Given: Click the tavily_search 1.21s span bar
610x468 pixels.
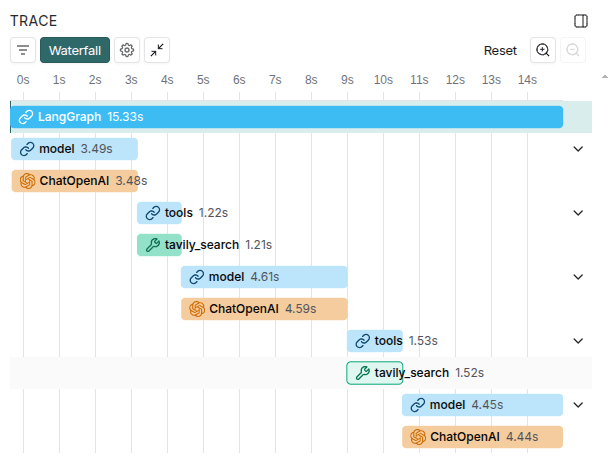Looking at the screenshot, I should point(159,245).
